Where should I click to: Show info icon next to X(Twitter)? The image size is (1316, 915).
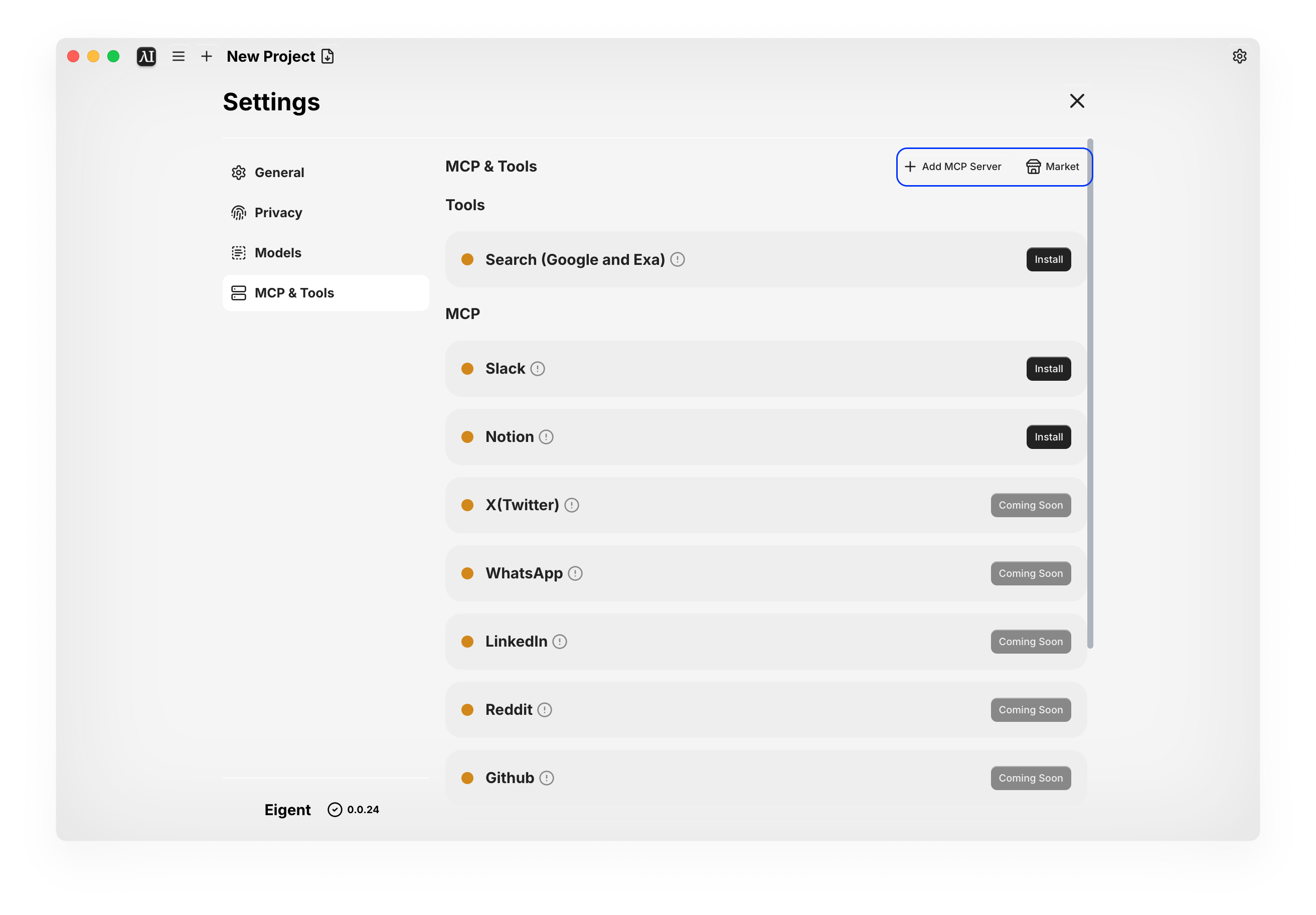click(571, 505)
